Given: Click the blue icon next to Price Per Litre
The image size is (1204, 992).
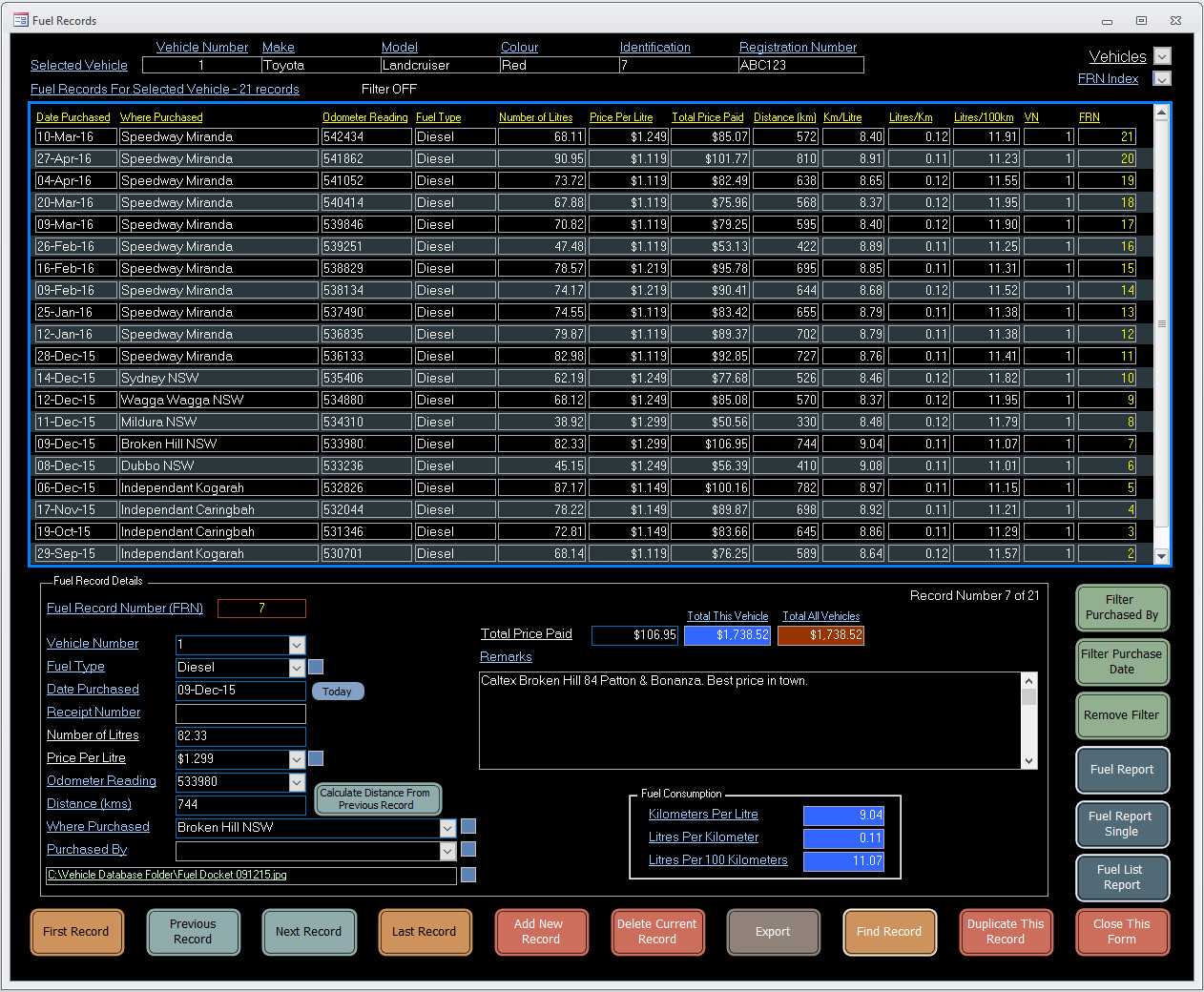Looking at the screenshot, I should point(316,758).
